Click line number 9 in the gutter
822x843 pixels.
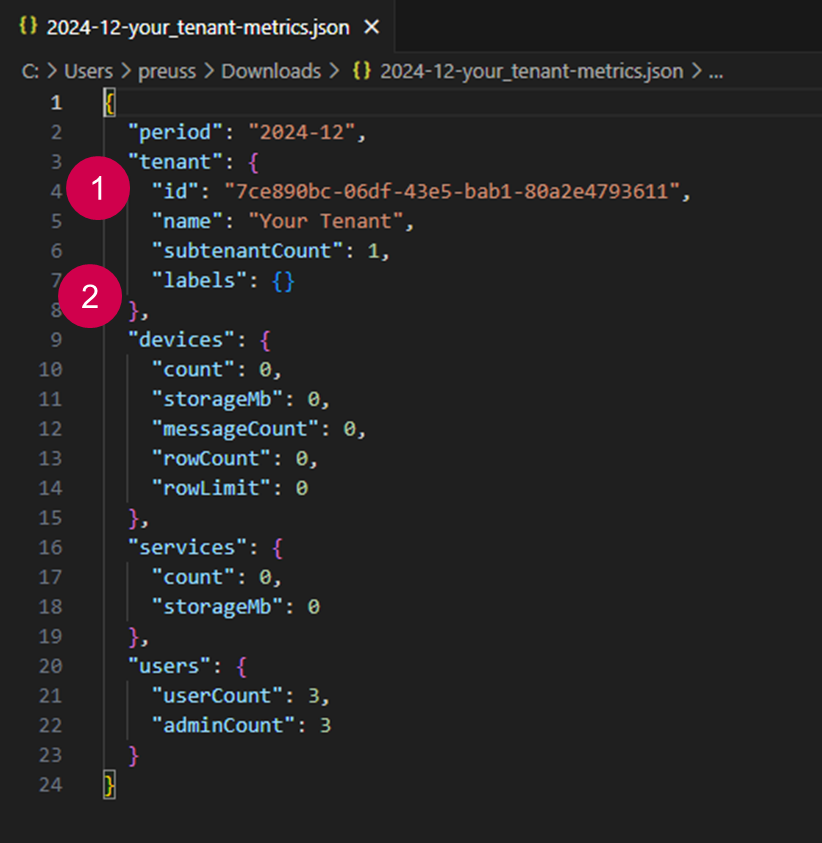pos(56,339)
